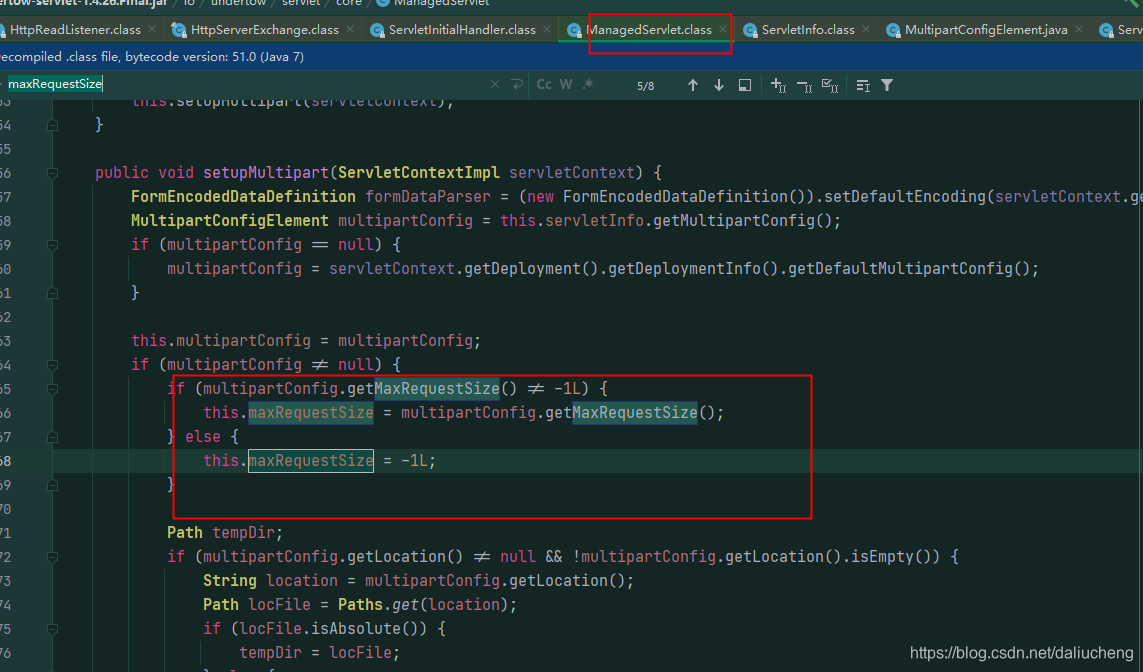Click fold end marker after getDefaultMultipartConfig line
Image resolution: width=1143 pixels, height=672 pixels.
coord(52,293)
